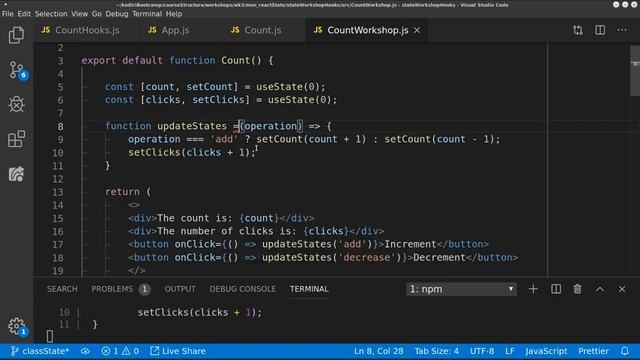This screenshot has width=640, height=360.
Task: Kill the terminal with trash icon
Action: pos(577,289)
